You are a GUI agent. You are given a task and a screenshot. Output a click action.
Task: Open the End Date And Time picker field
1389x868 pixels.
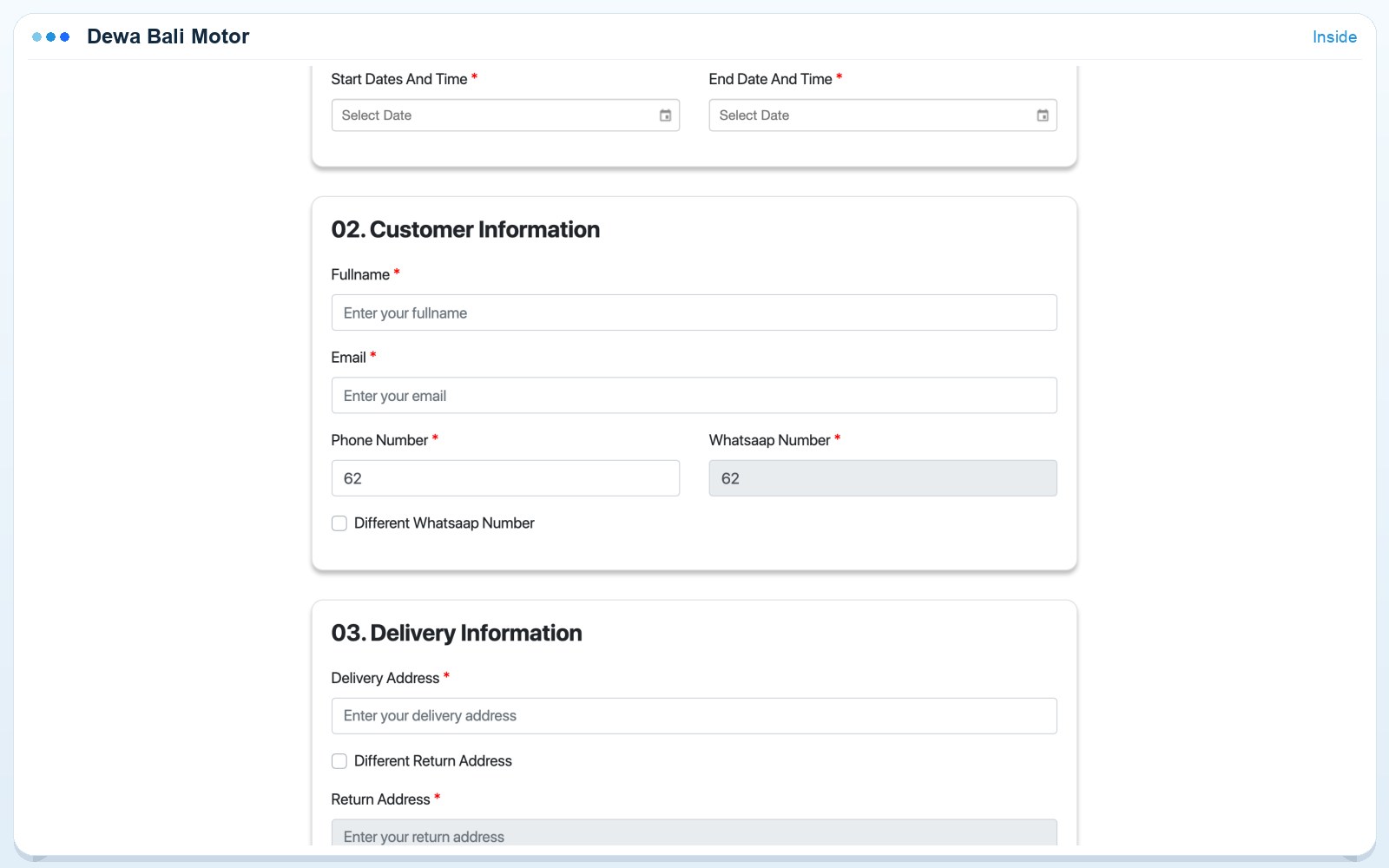coord(883,115)
